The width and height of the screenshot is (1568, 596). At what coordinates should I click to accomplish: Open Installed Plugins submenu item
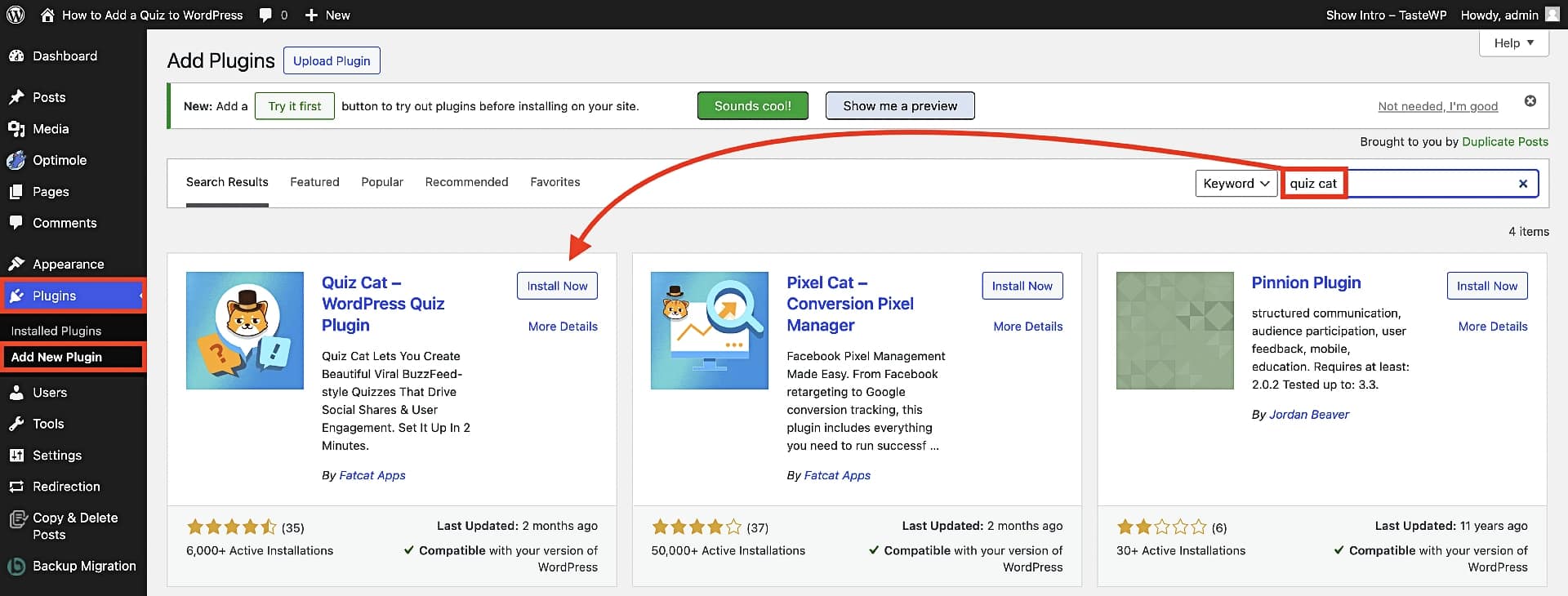(x=56, y=331)
